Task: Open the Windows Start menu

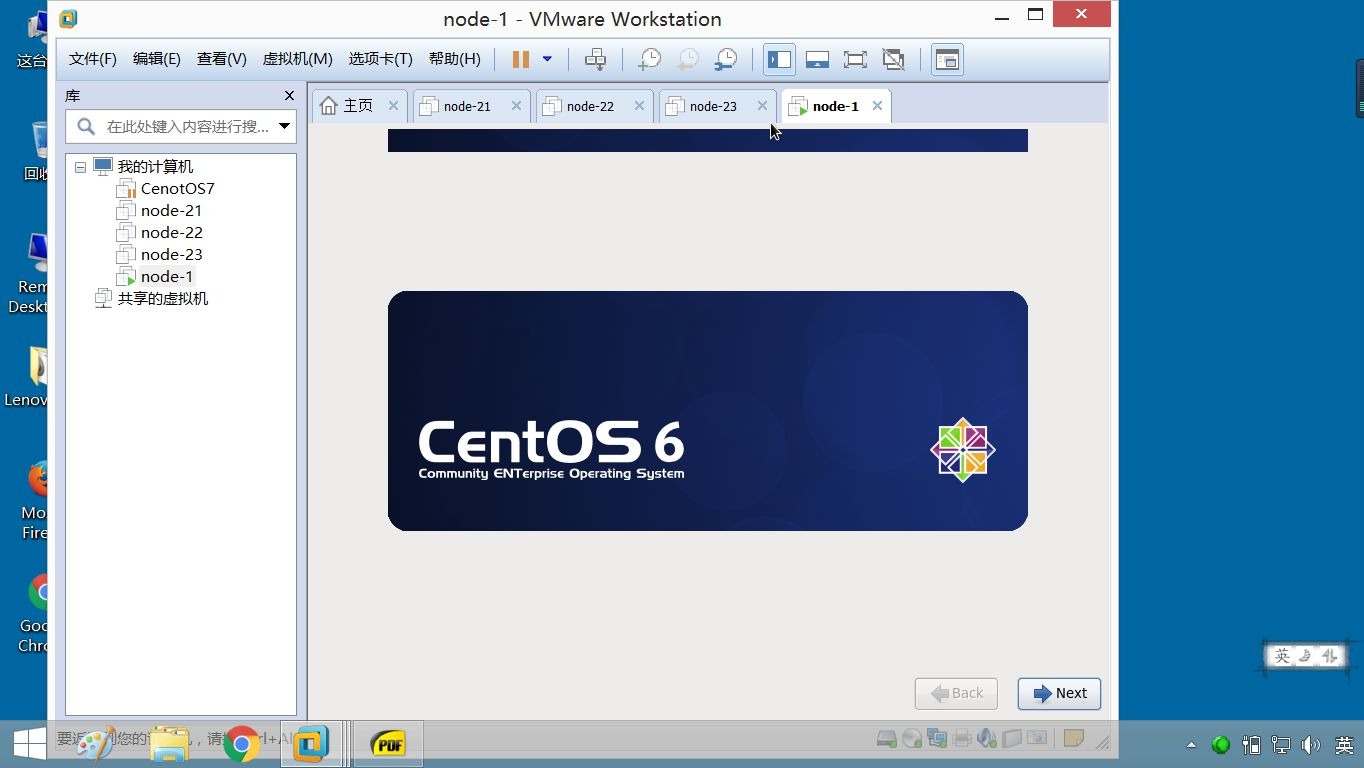Action: click(28, 743)
